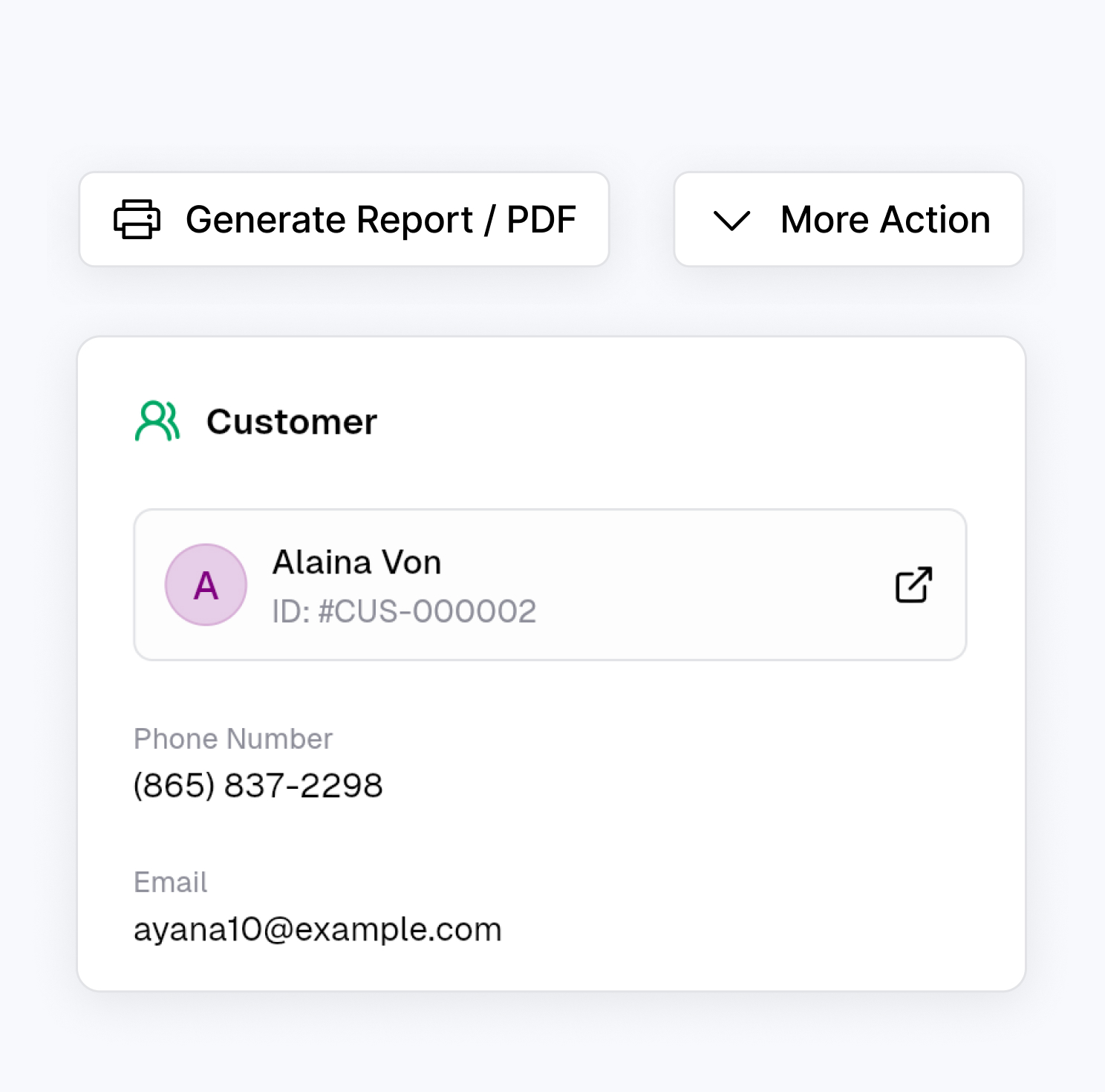Click email ayana10@example.com
The height and width of the screenshot is (1092, 1105).
pos(318,929)
